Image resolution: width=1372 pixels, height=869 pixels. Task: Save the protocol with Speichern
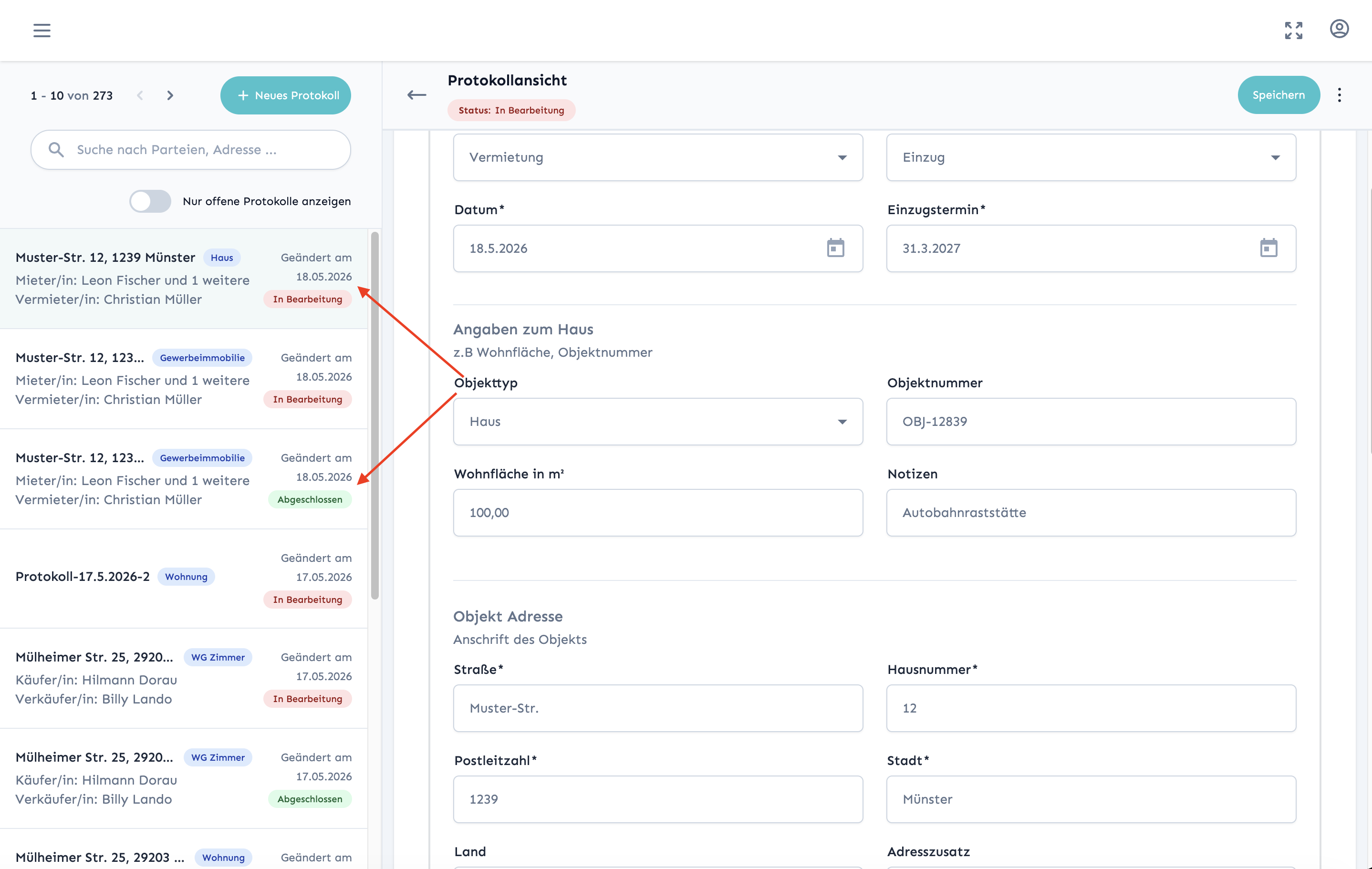point(1278,94)
